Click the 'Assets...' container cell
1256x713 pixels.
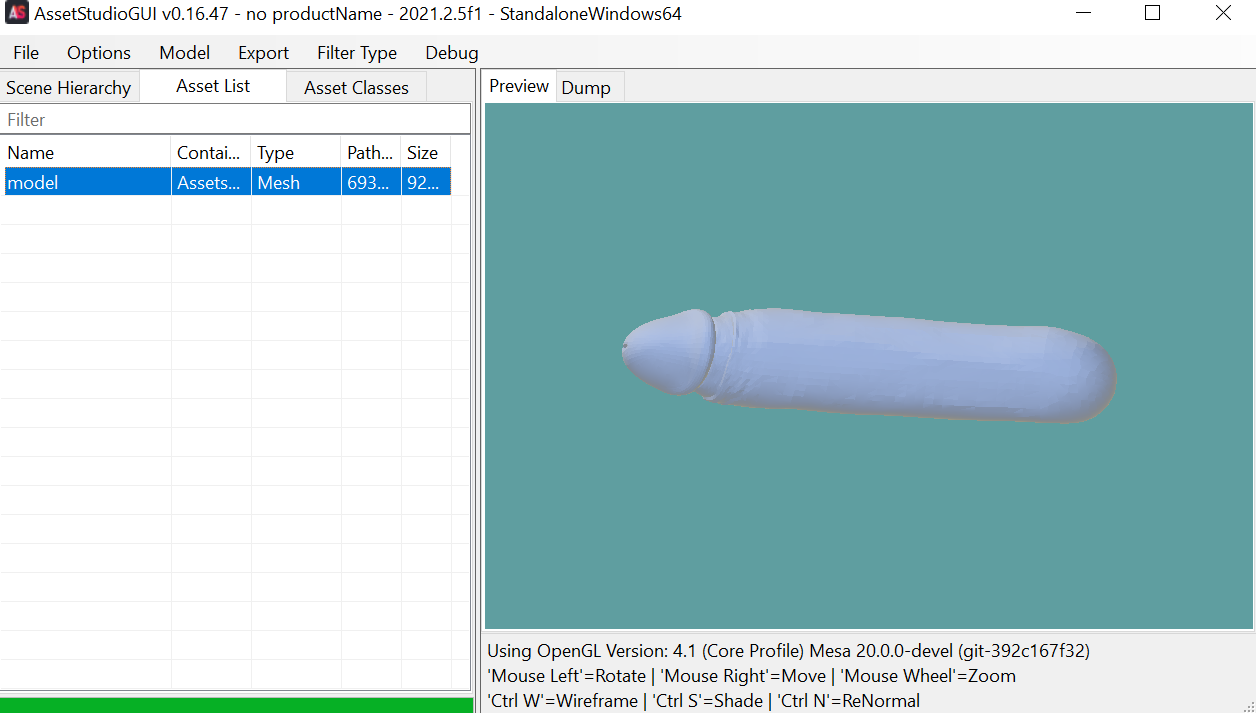pos(211,182)
